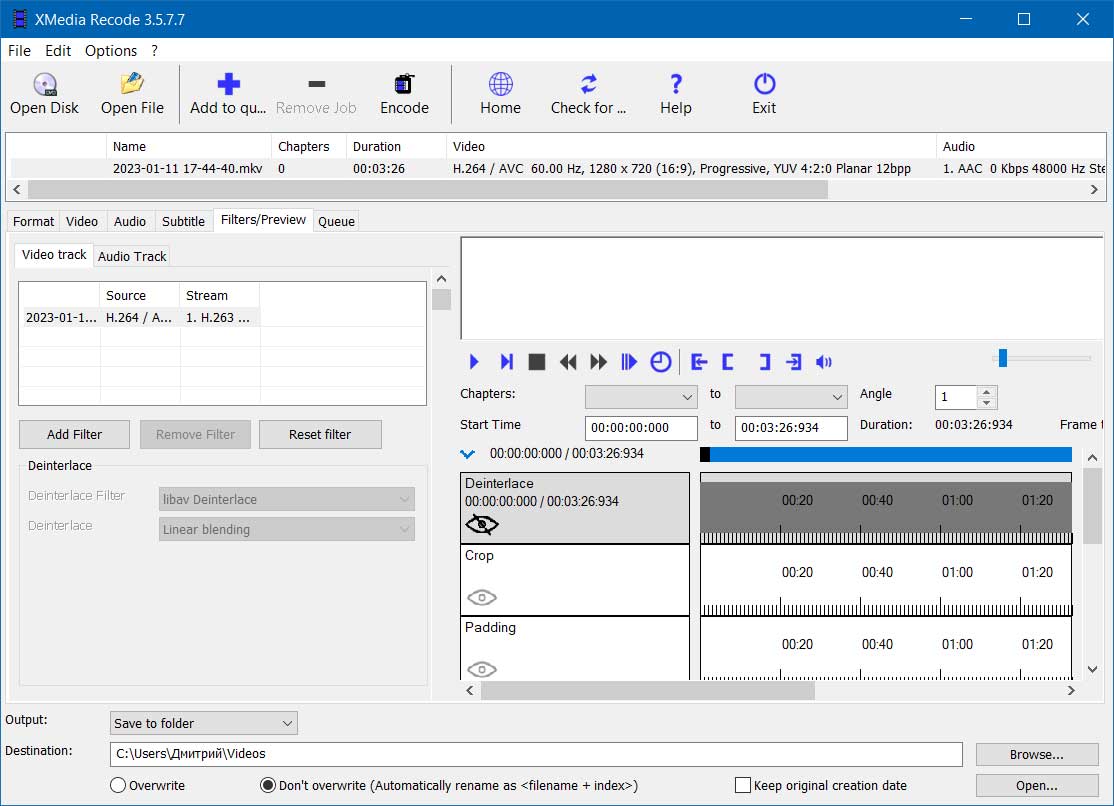Click the fast forward double-arrow button
The width and height of the screenshot is (1114, 806).
click(599, 362)
